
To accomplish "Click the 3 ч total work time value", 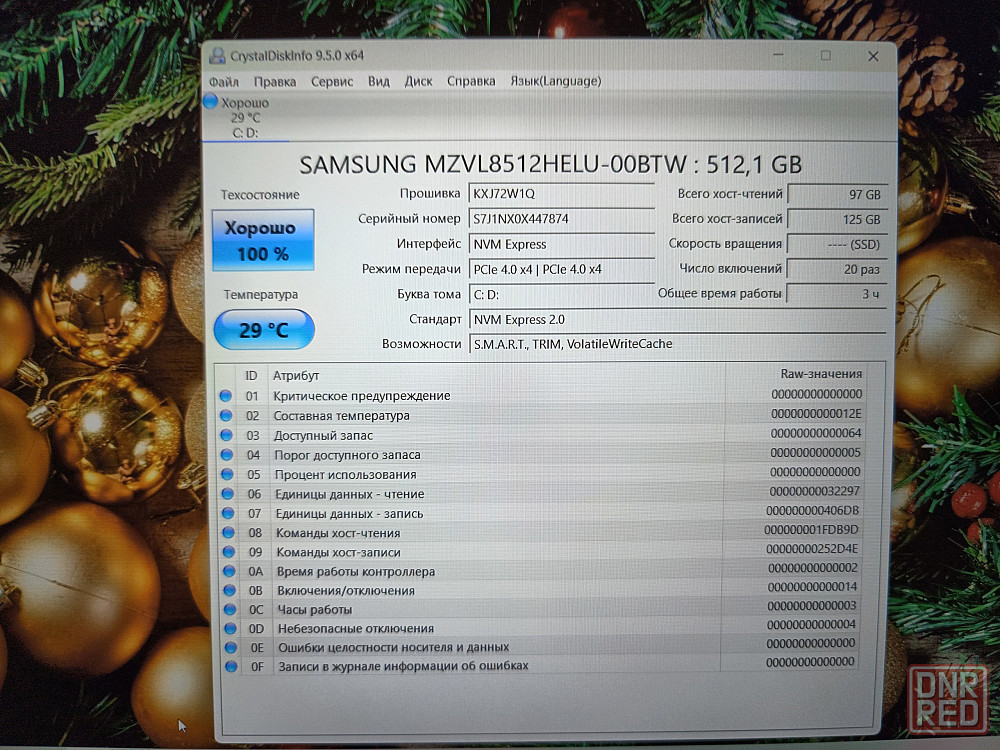I will click(x=837, y=294).
